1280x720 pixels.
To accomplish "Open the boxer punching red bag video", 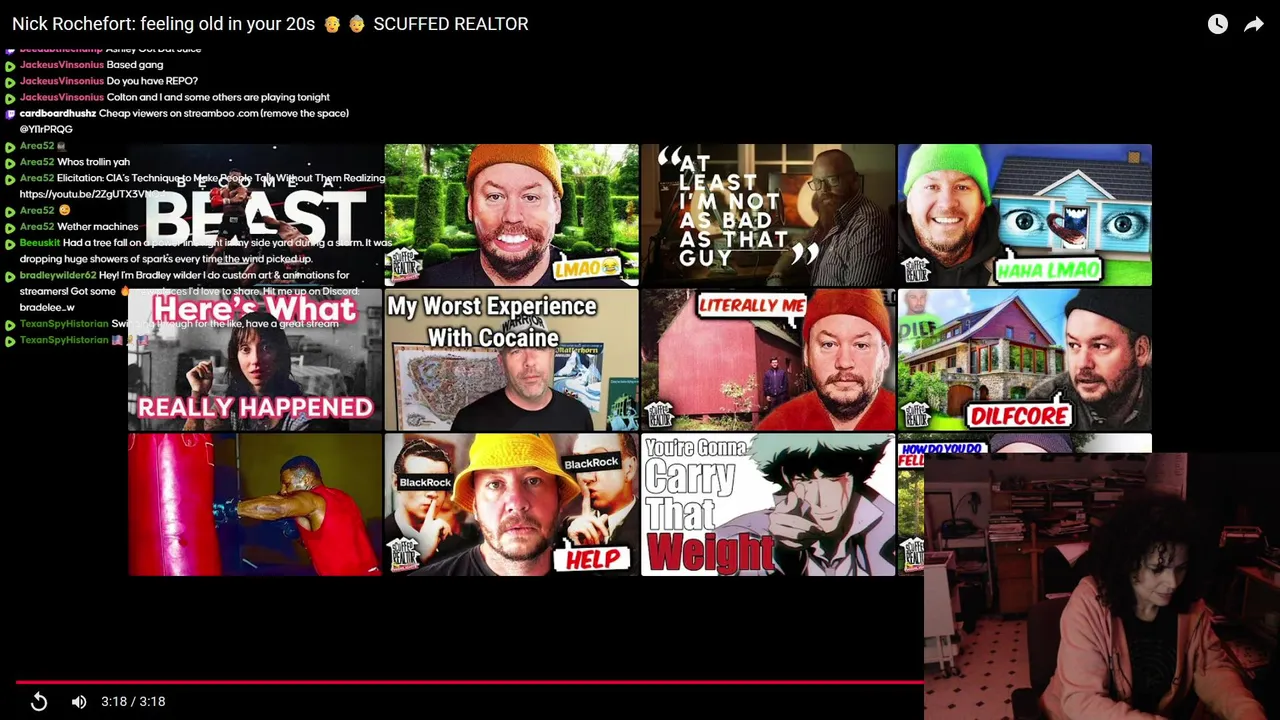I will point(255,505).
